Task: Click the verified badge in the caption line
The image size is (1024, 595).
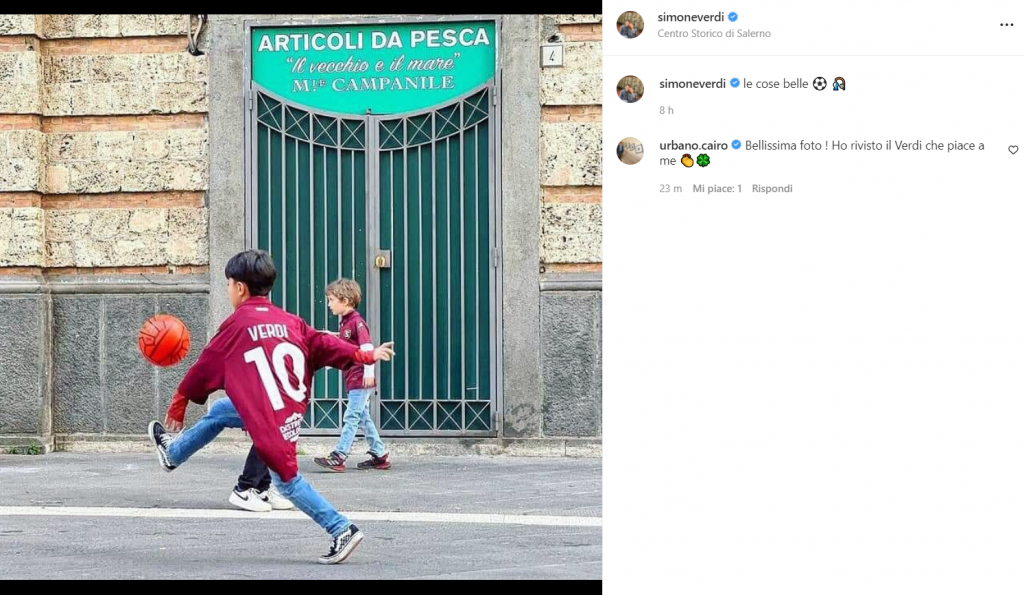Action: coord(735,83)
